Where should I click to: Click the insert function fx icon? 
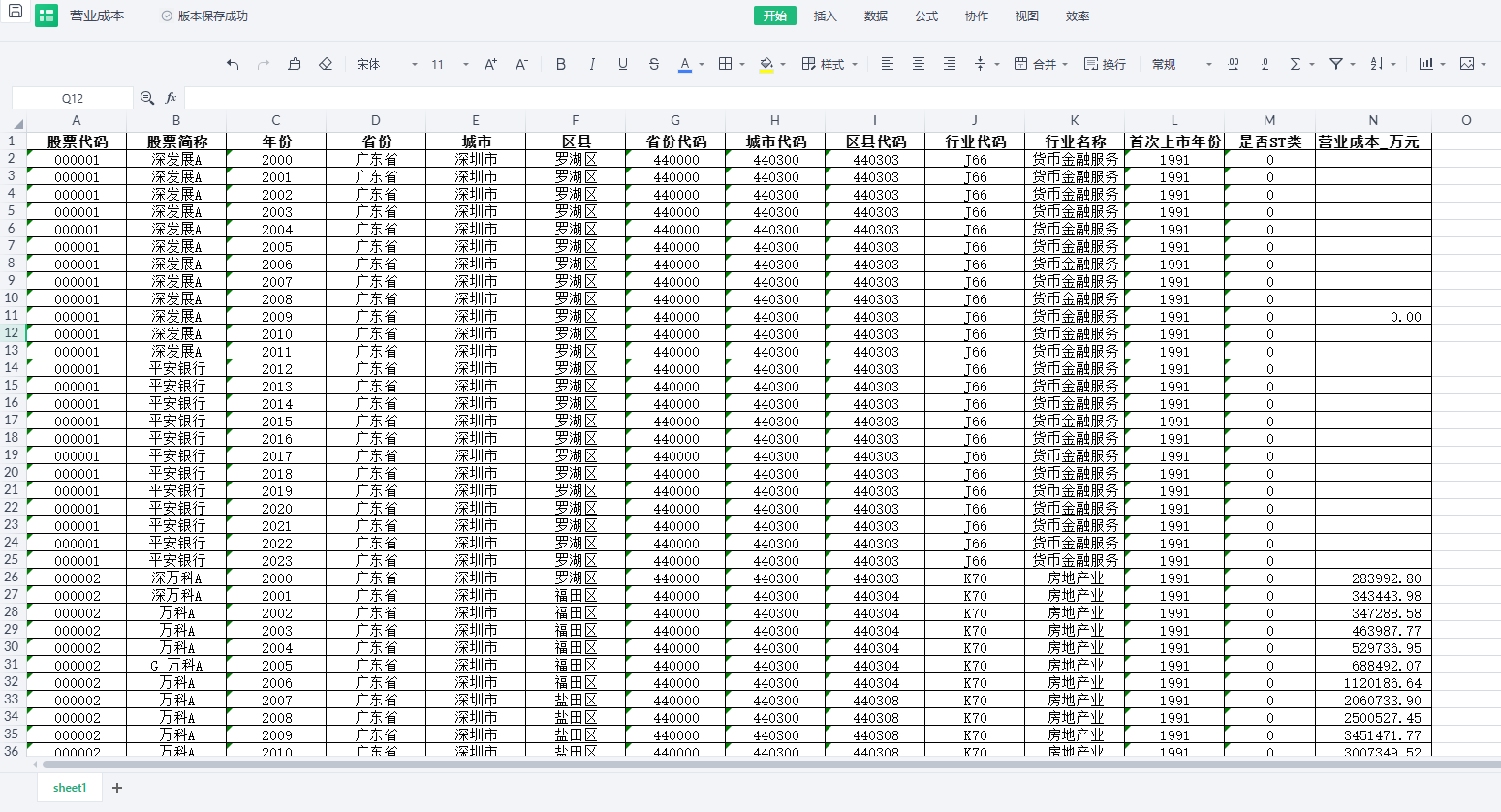click(172, 98)
